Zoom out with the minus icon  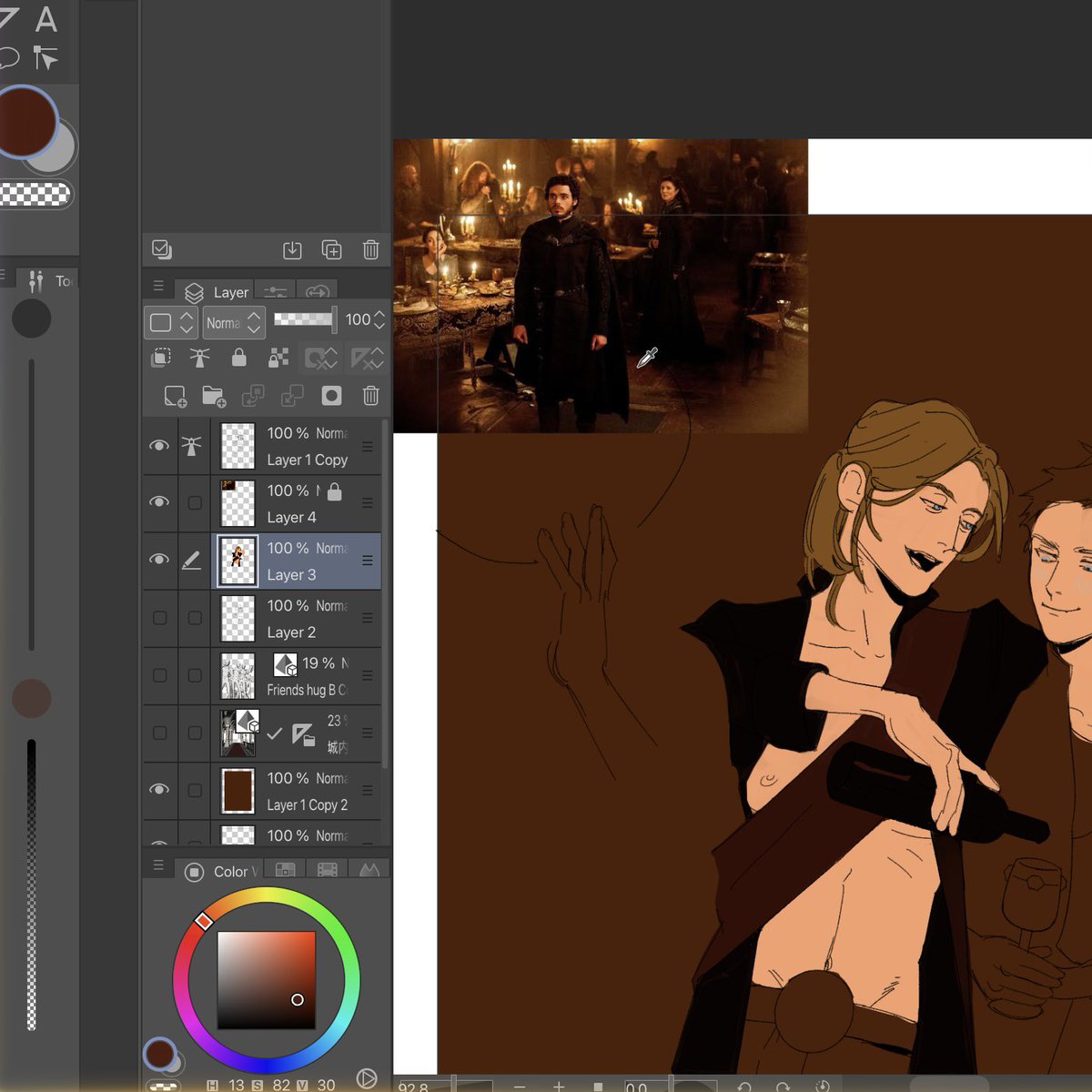pos(520,1086)
